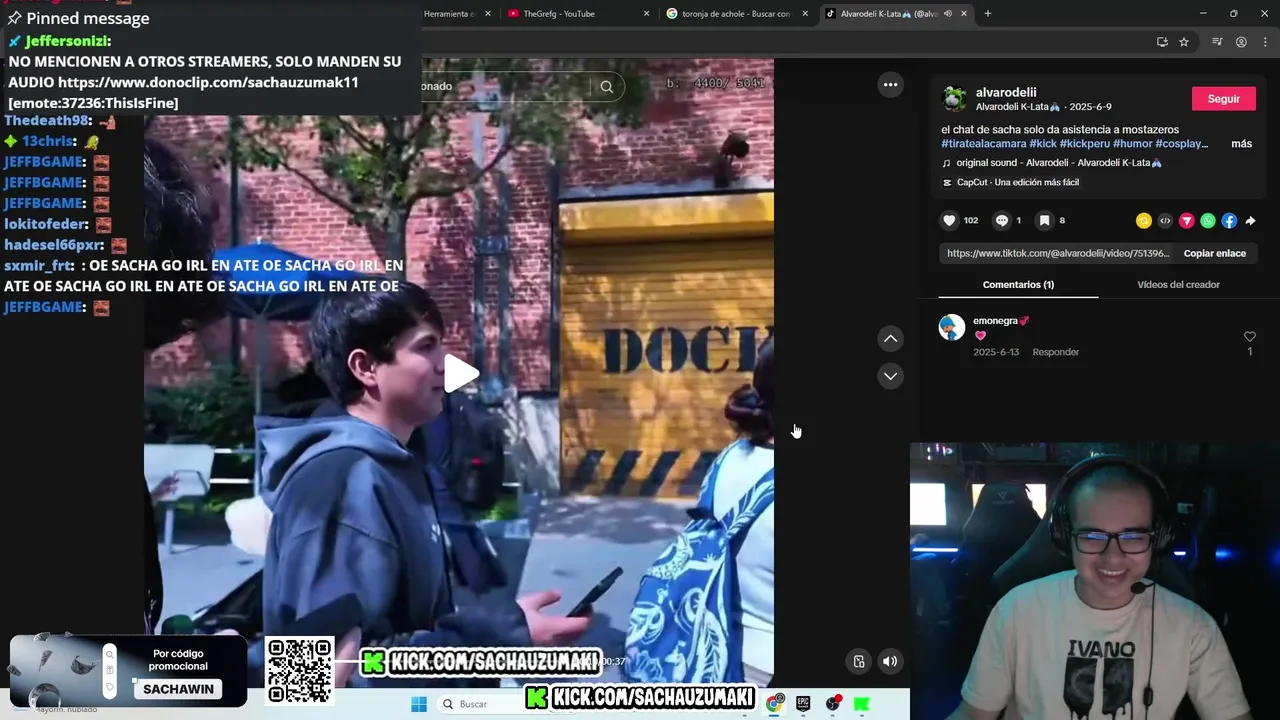Open Chrome from the taskbar
This screenshot has width=1280, height=720.
point(775,703)
